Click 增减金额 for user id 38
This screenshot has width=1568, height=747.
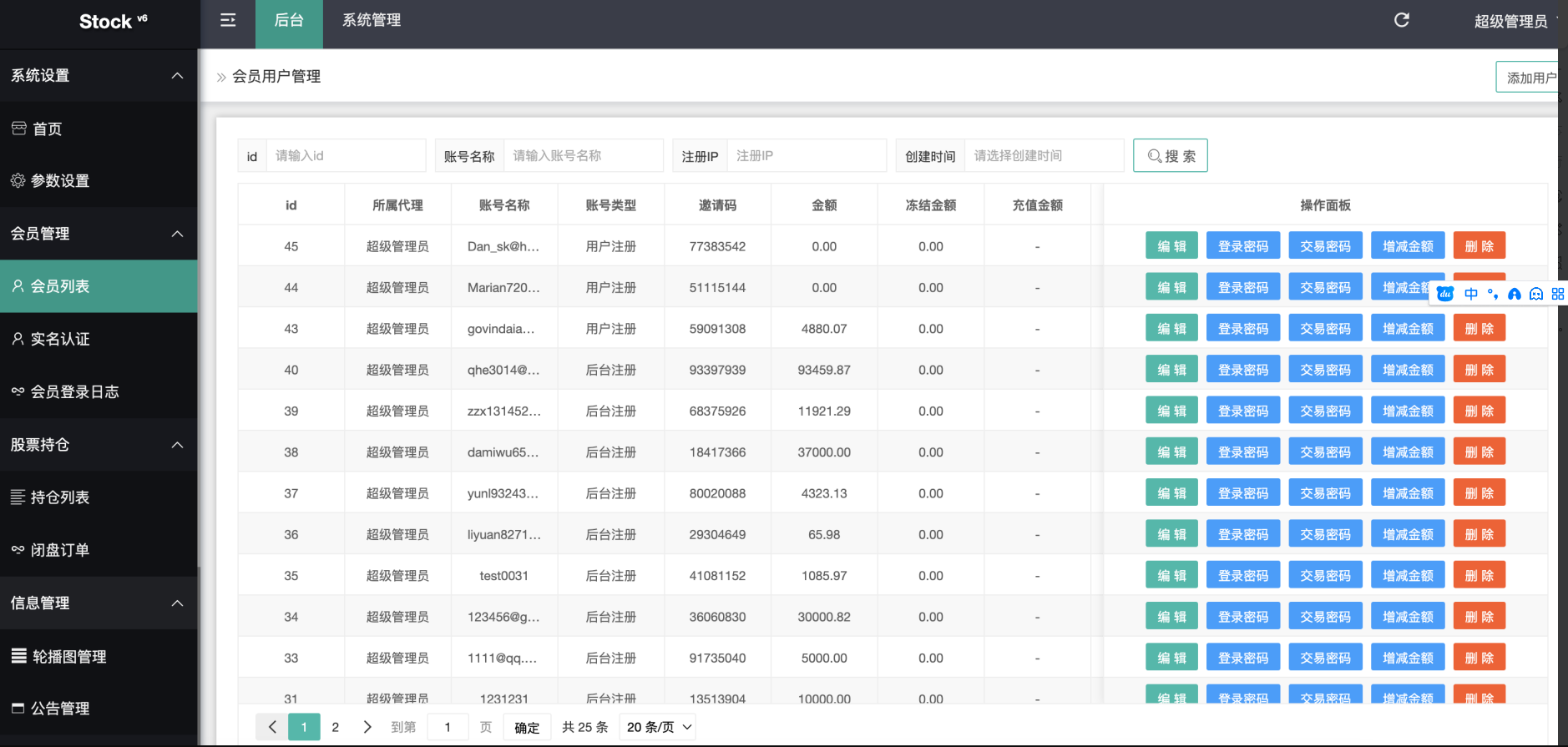pos(1408,452)
